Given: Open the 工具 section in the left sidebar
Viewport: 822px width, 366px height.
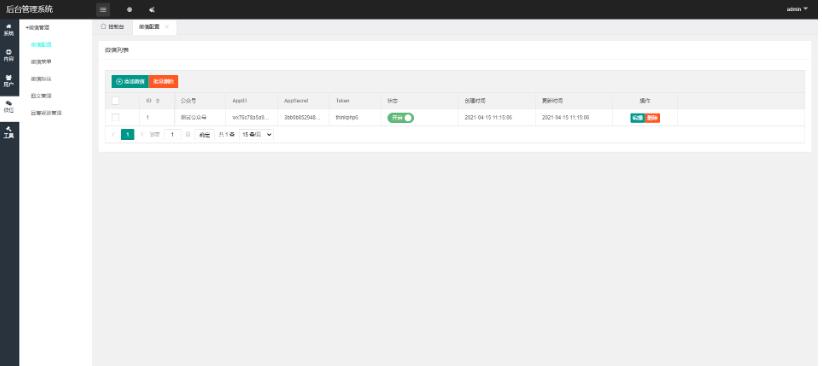Looking at the screenshot, I should pyautogui.click(x=9, y=132).
